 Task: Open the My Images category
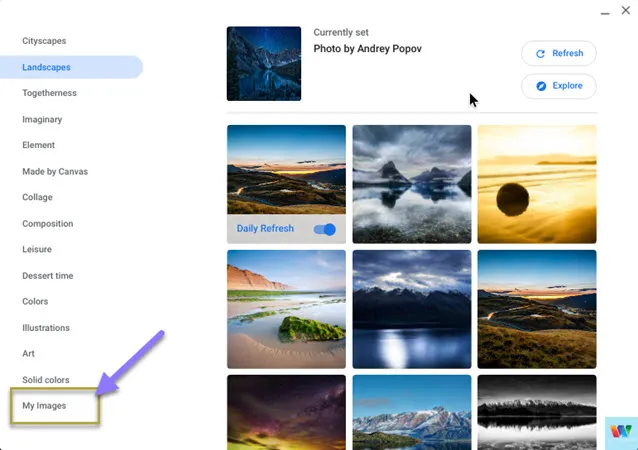(x=44, y=406)
